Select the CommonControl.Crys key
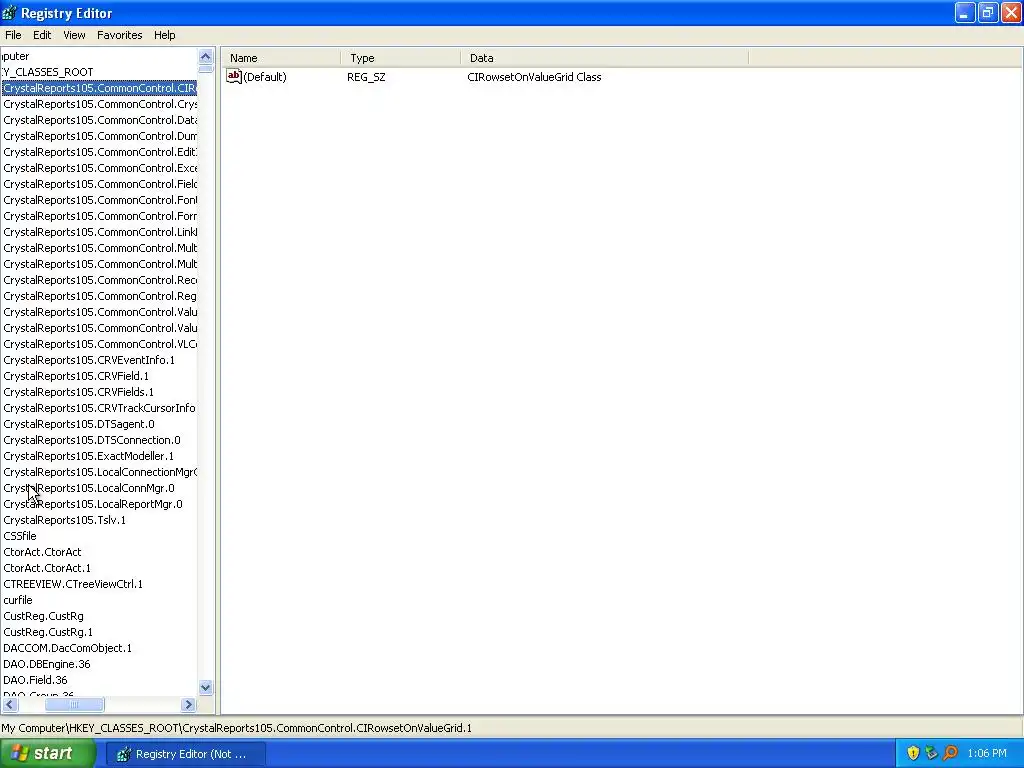The width and height of the screenshot is (1024, 768). [99, 104]
